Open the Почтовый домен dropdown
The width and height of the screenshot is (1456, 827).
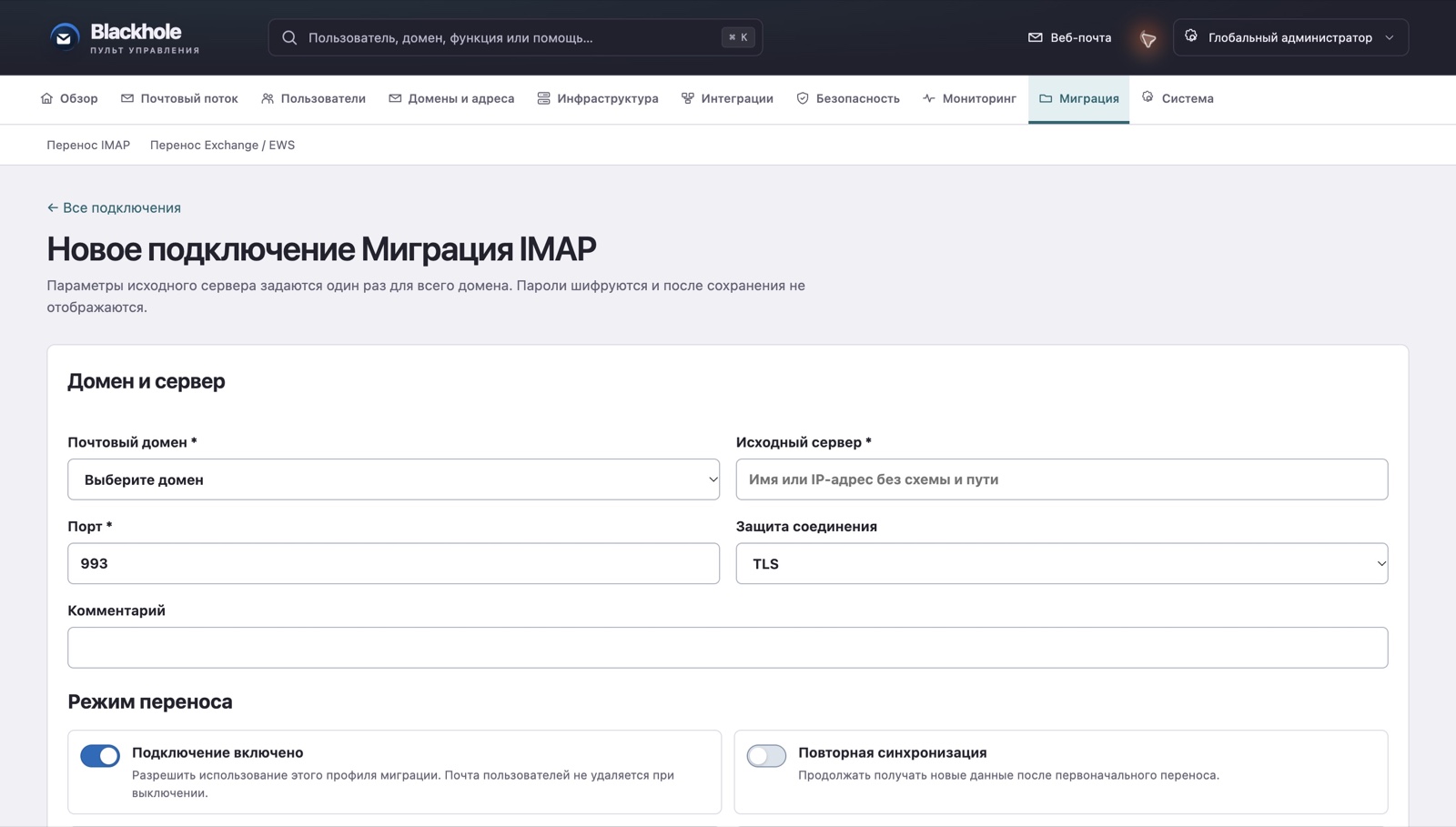coord(393,479)
